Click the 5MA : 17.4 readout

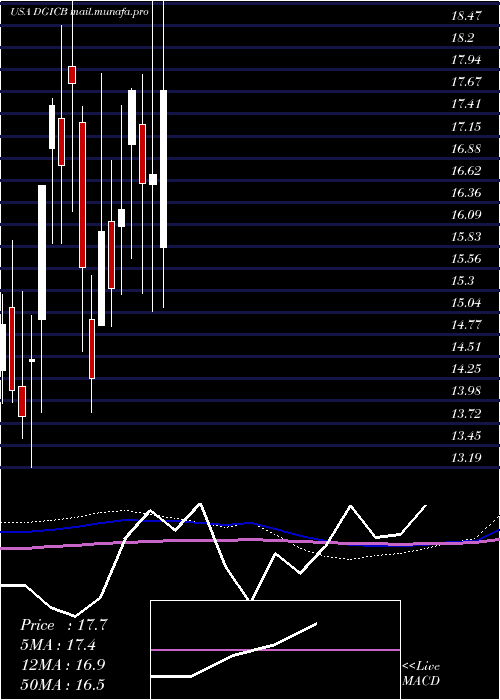click(58, 645)
